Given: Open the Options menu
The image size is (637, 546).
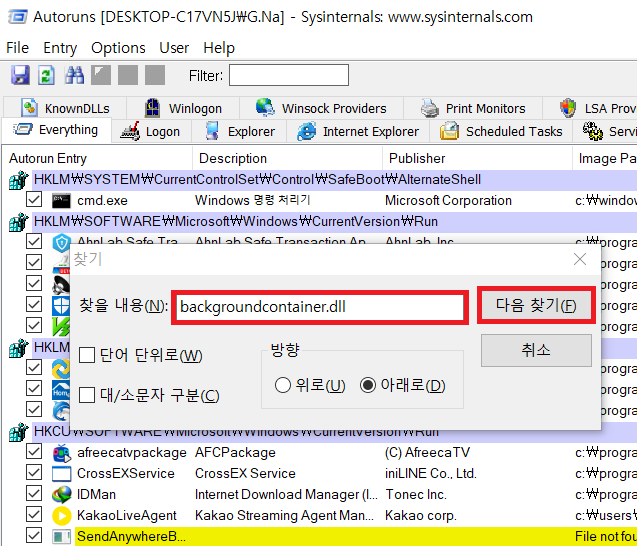Looking at the screenshot, I should [x=118, y=48].
